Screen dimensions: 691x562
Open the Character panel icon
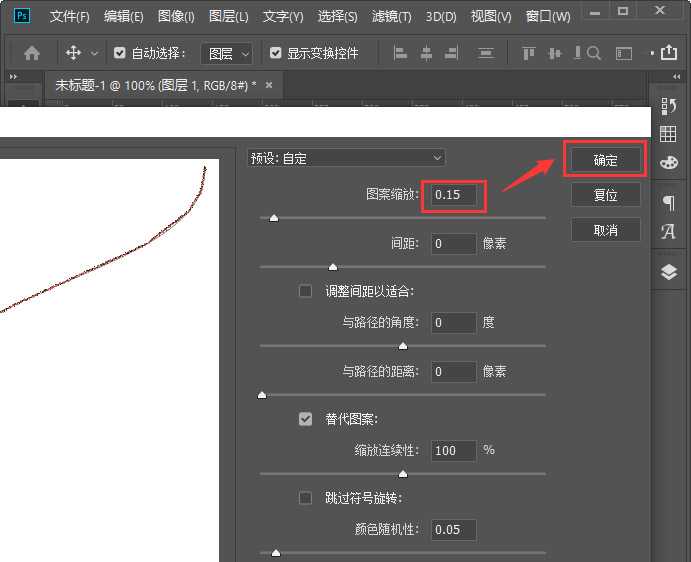tap(669, 232)
